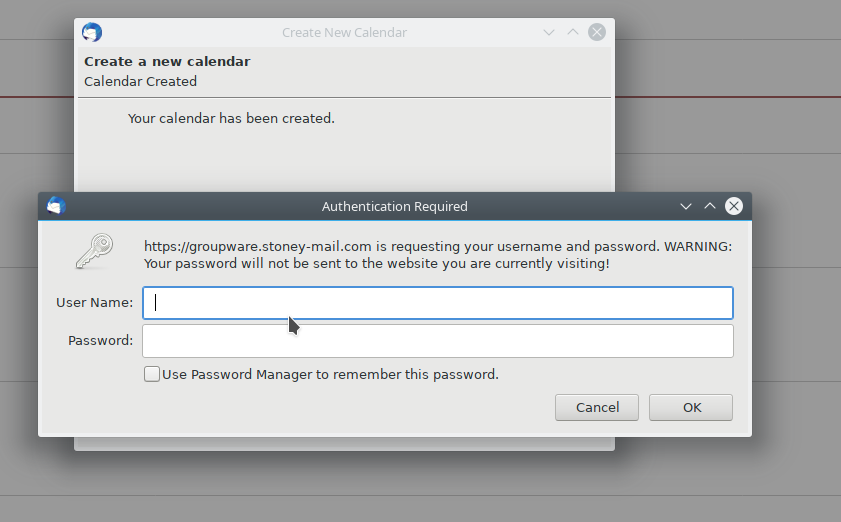Click the Thunderbird icon in Authentication Required title bar
841x522 pixels.
coord(56,206)
